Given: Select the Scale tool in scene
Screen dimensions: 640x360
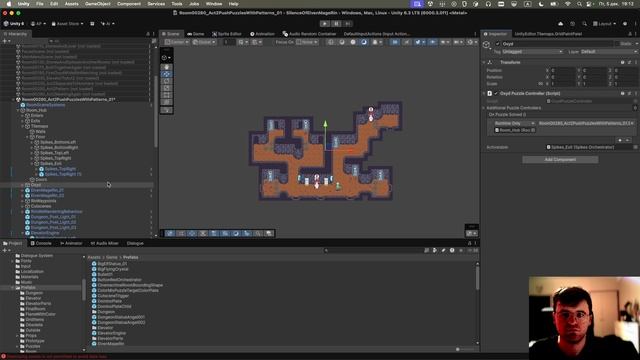Looking at the screenshot, I should 167,88.
